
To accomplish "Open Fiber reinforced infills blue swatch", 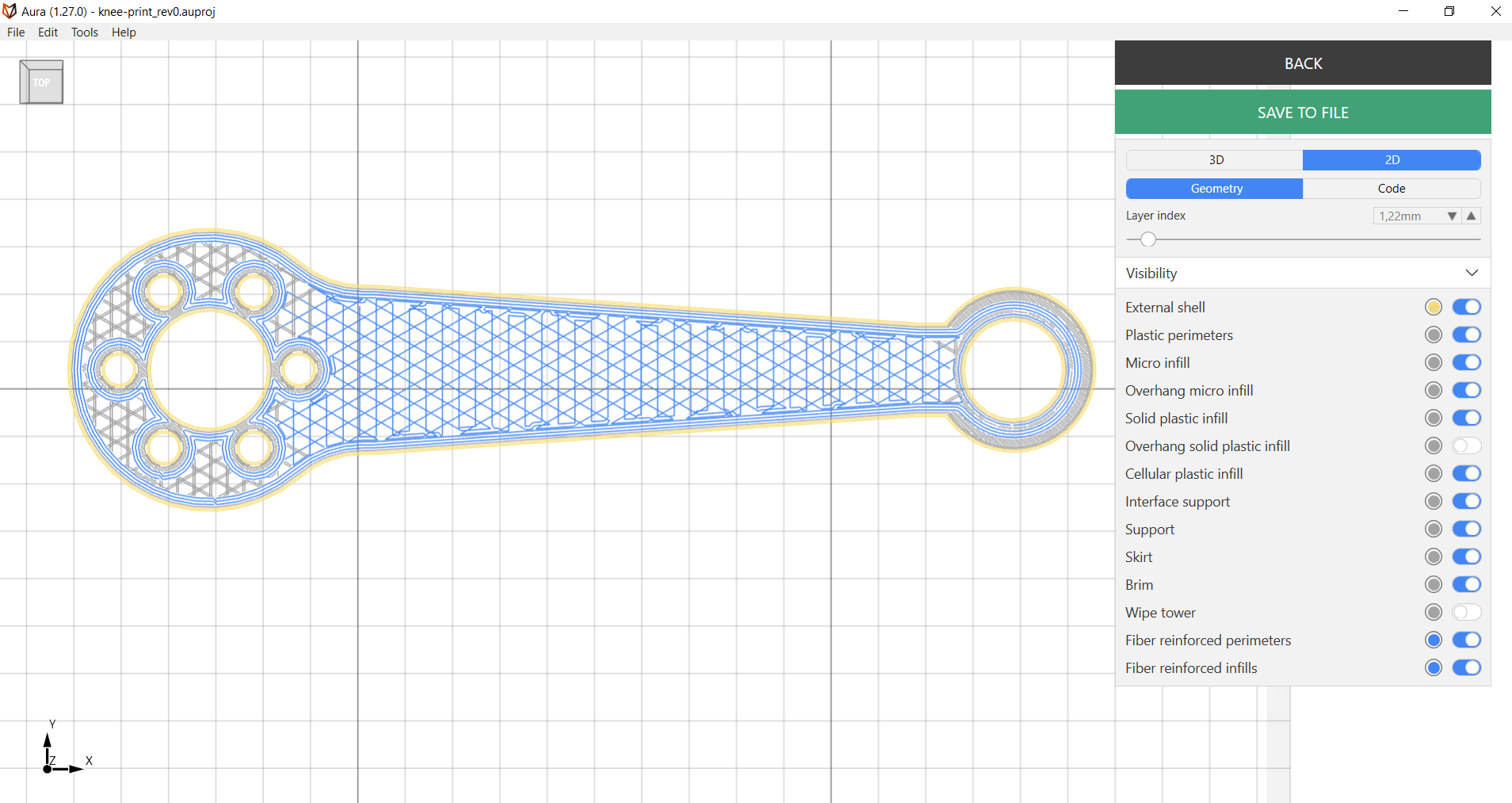I will [1433, 667].
